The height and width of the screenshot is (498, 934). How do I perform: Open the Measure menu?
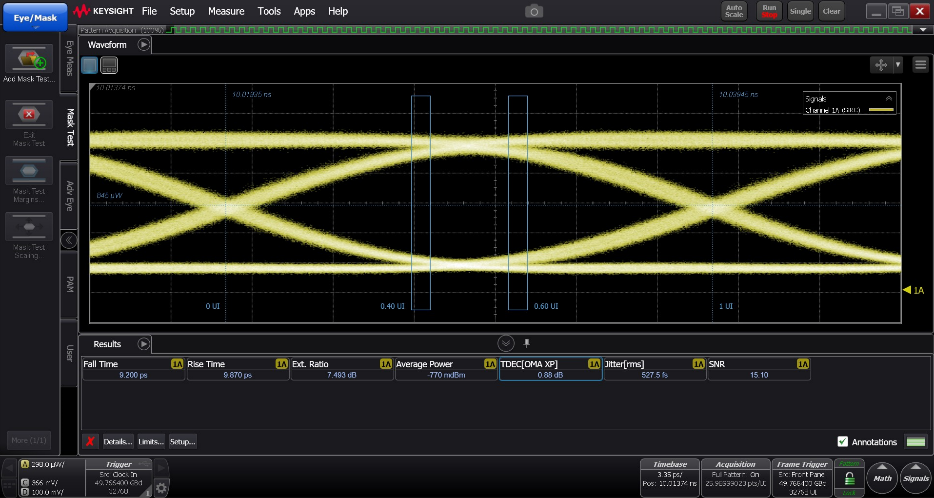[x=226, y=11]
